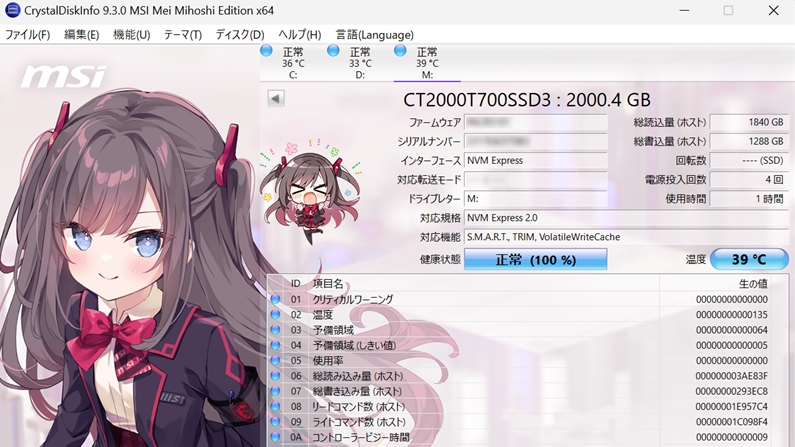Click raw value 00000000000009
The width and height of the screenshot is (795, 447).
click(732, 437)
